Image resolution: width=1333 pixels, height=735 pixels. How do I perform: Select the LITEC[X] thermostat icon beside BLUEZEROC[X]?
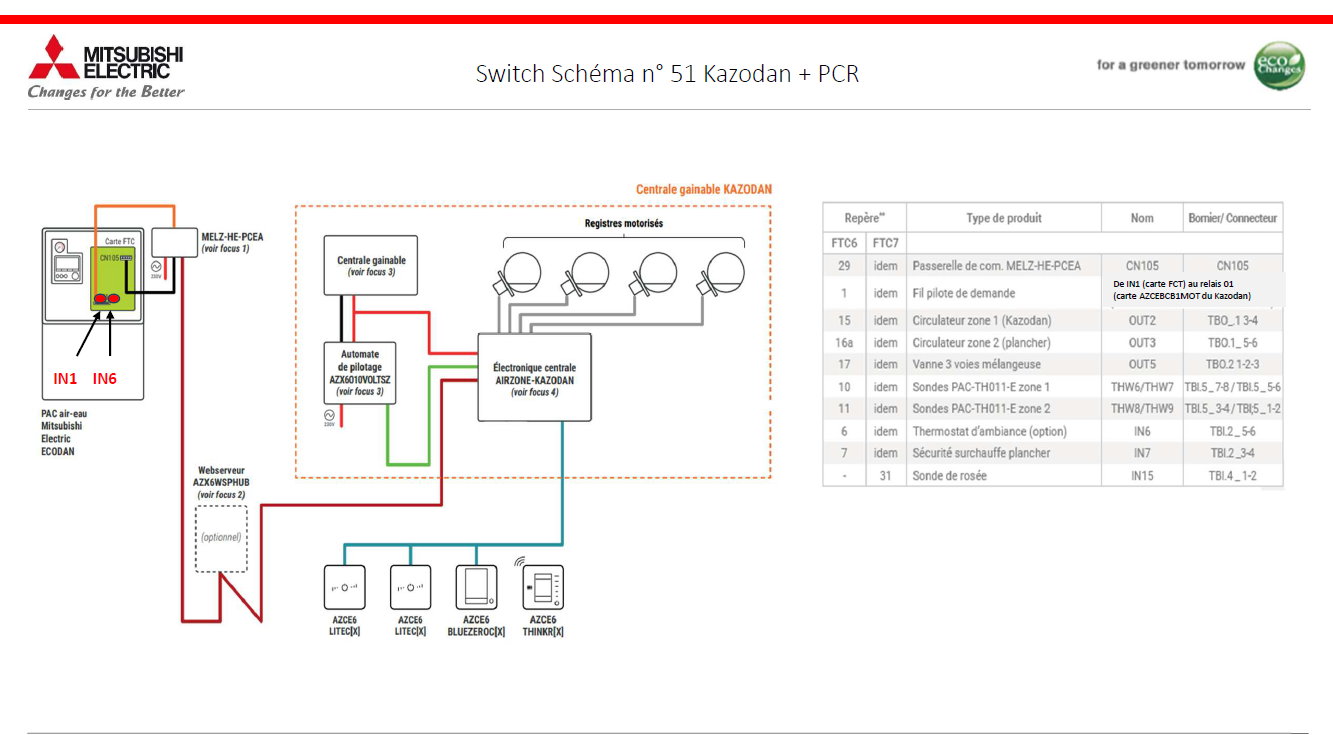pos(411,588)
